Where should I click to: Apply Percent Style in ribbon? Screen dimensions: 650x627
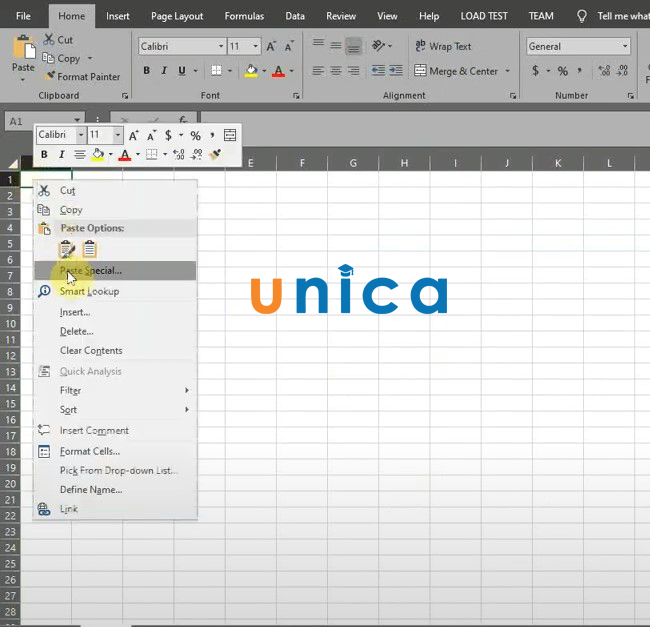pos(563,71)
